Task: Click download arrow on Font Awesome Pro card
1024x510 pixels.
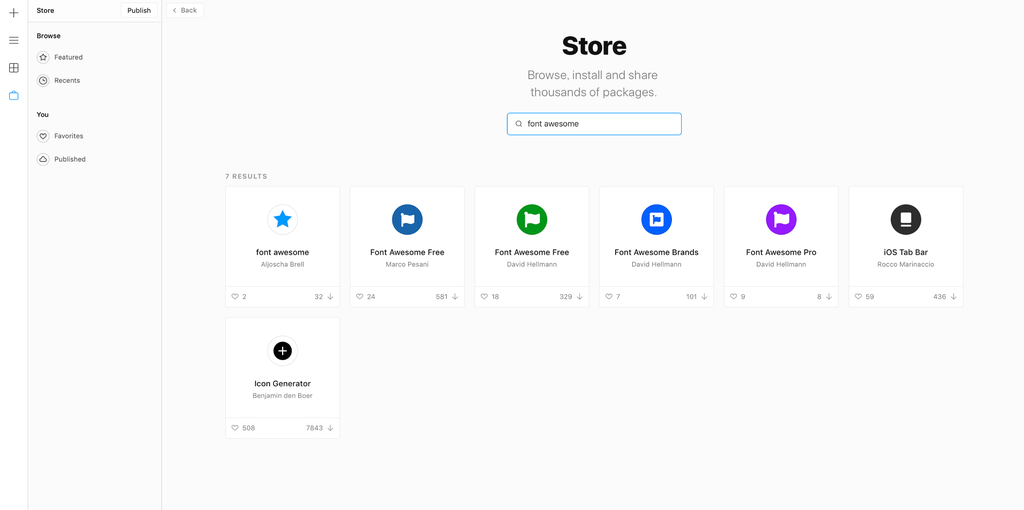Action: (829, 296)
